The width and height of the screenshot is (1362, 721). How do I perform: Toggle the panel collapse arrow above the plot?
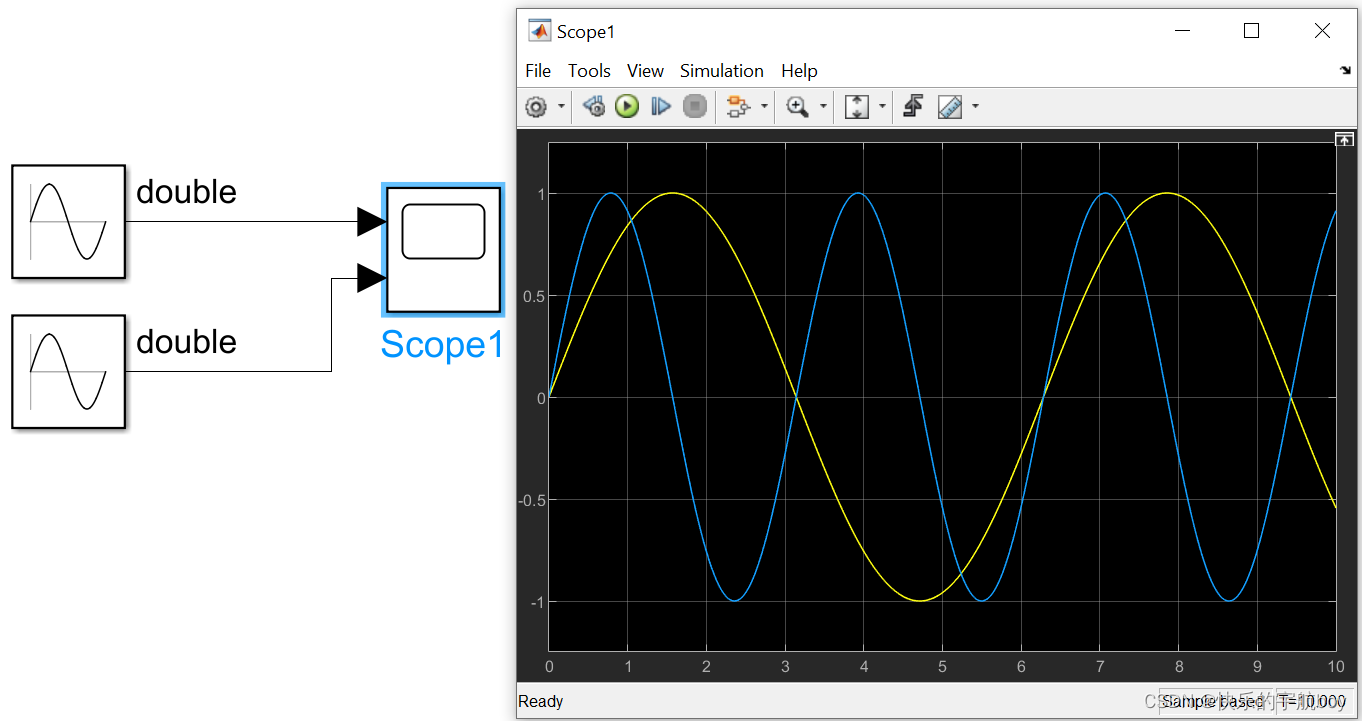1344,139
